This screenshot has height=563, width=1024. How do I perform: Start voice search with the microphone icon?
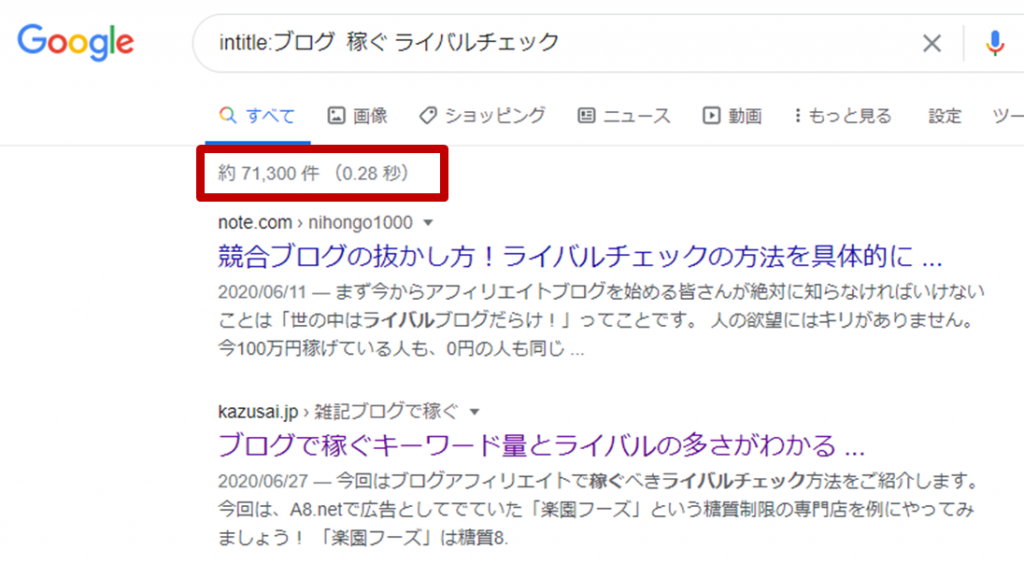[994, 43]
